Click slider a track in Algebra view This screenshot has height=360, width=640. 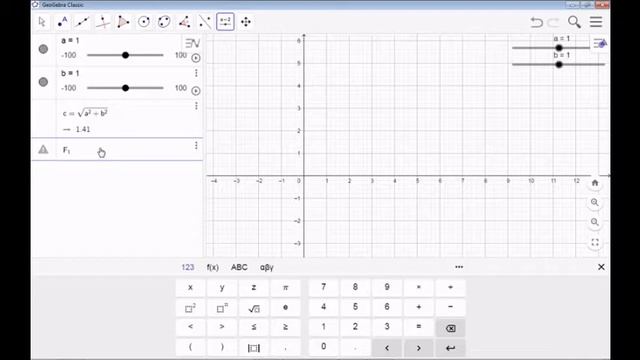pyautogui.click(x=125, y=55)
